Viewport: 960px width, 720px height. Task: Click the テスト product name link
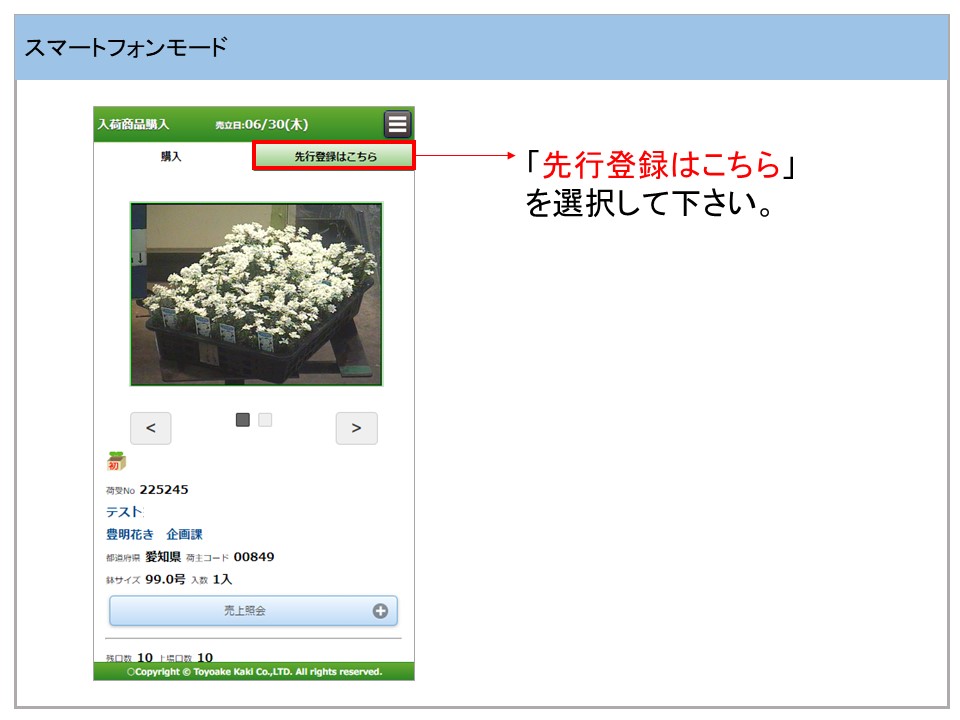click(x=124, y=512)
